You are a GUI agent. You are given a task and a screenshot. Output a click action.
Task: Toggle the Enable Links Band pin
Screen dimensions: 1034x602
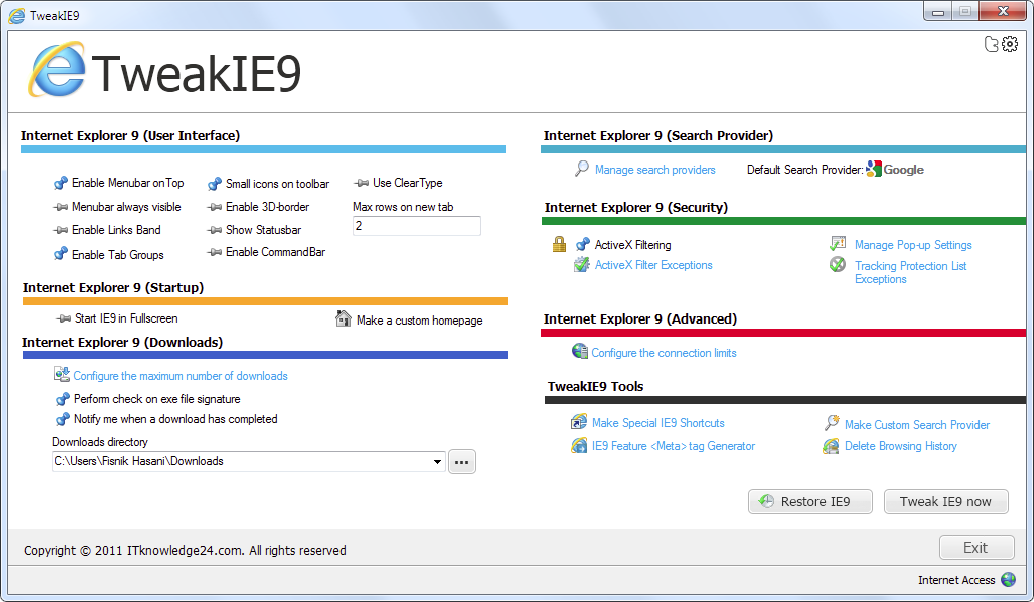61,230
